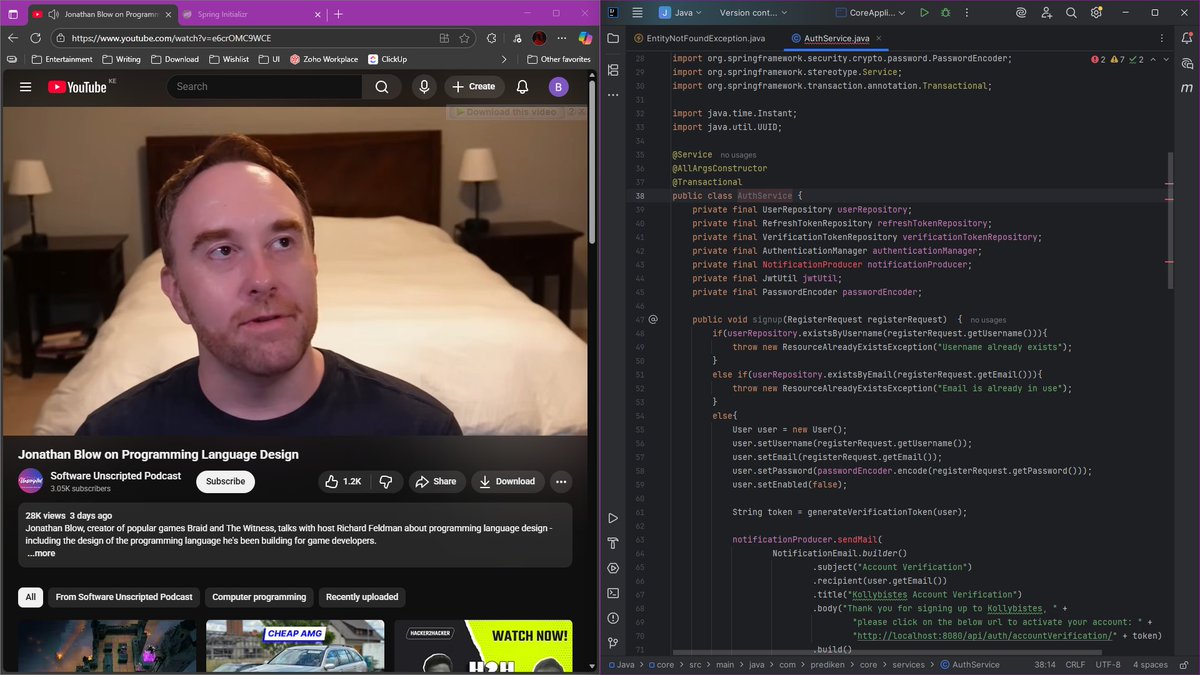Open YouTube guide hamburger menu

click(x=26, y=87)
